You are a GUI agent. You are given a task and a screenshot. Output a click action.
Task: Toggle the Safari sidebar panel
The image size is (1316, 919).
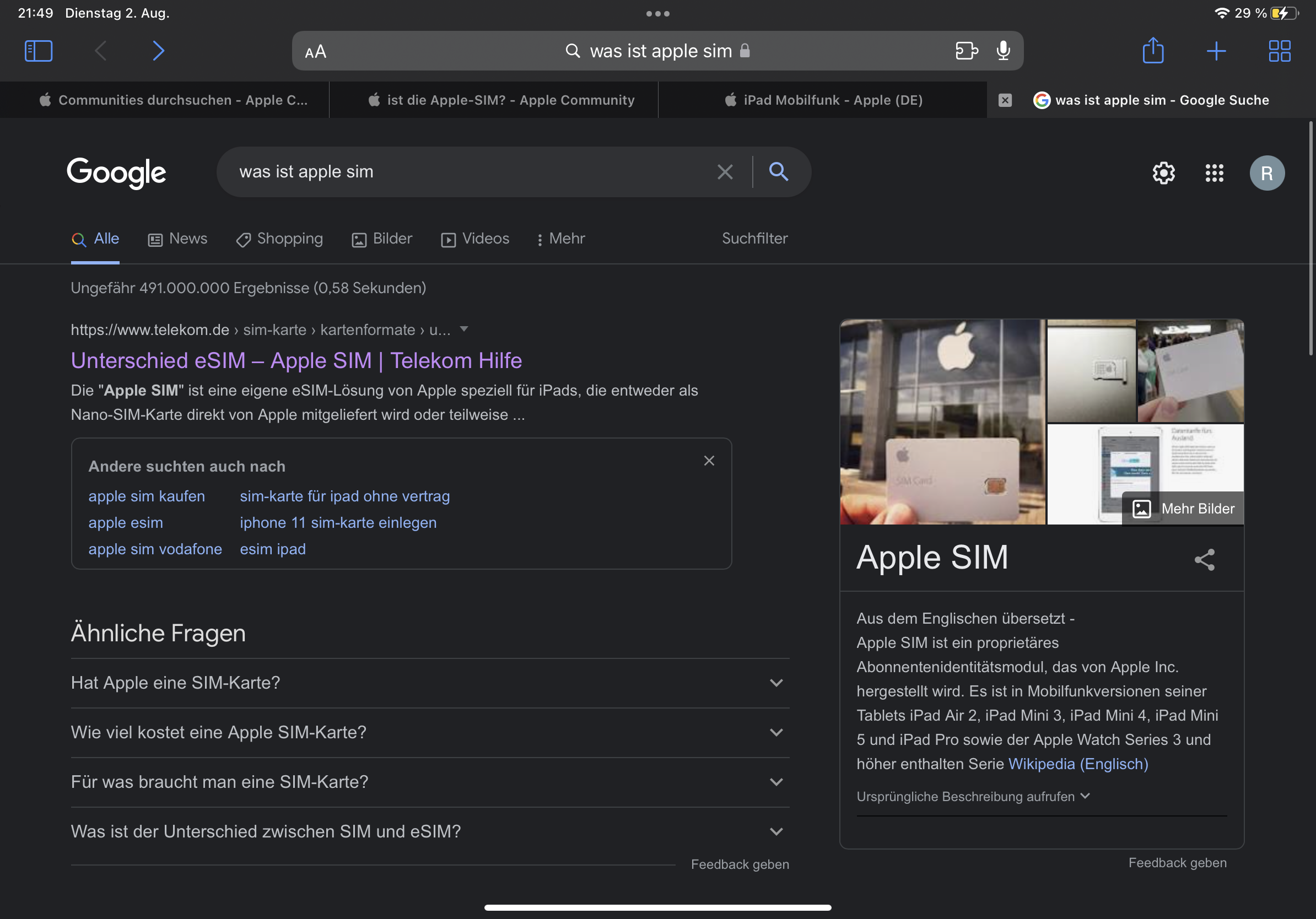click(x=39, y=51)
